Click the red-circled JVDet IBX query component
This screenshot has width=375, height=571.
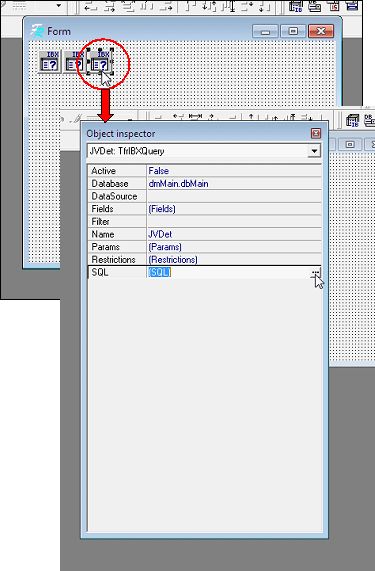pos(100,62)
